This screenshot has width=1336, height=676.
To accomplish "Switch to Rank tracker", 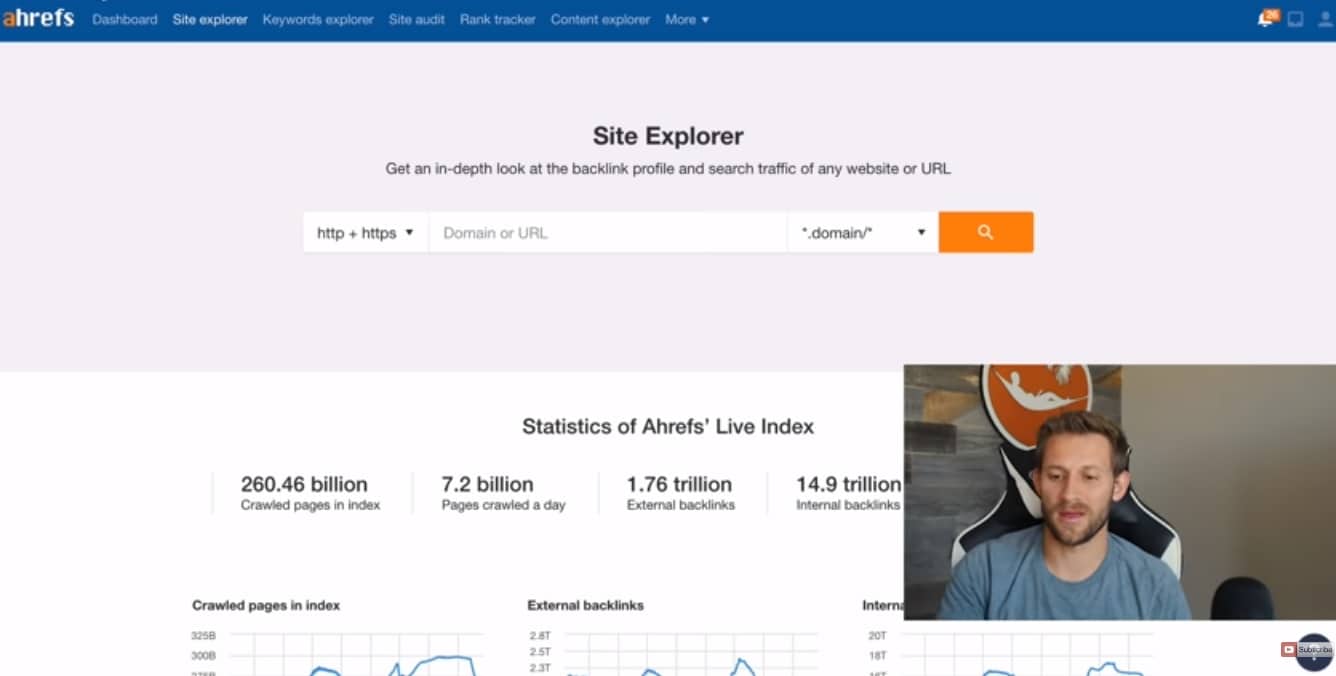I will [x=497, y=19].
